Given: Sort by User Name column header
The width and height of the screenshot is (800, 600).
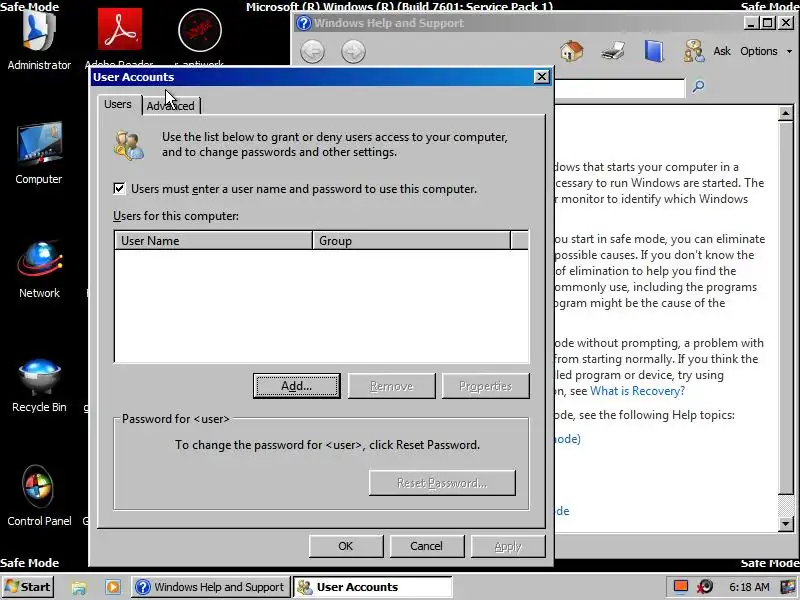Looking at the screenshot, I should (x=213, y=240).
